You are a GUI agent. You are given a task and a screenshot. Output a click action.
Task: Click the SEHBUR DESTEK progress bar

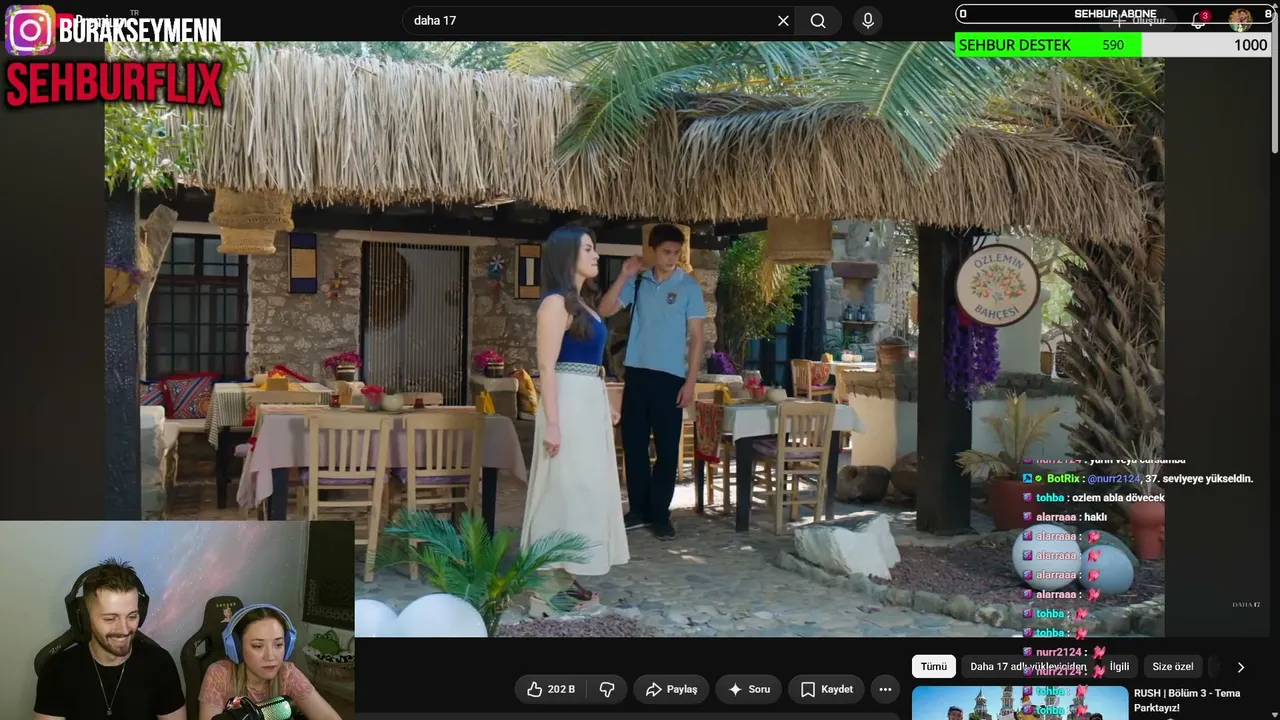coord(1113,45)
